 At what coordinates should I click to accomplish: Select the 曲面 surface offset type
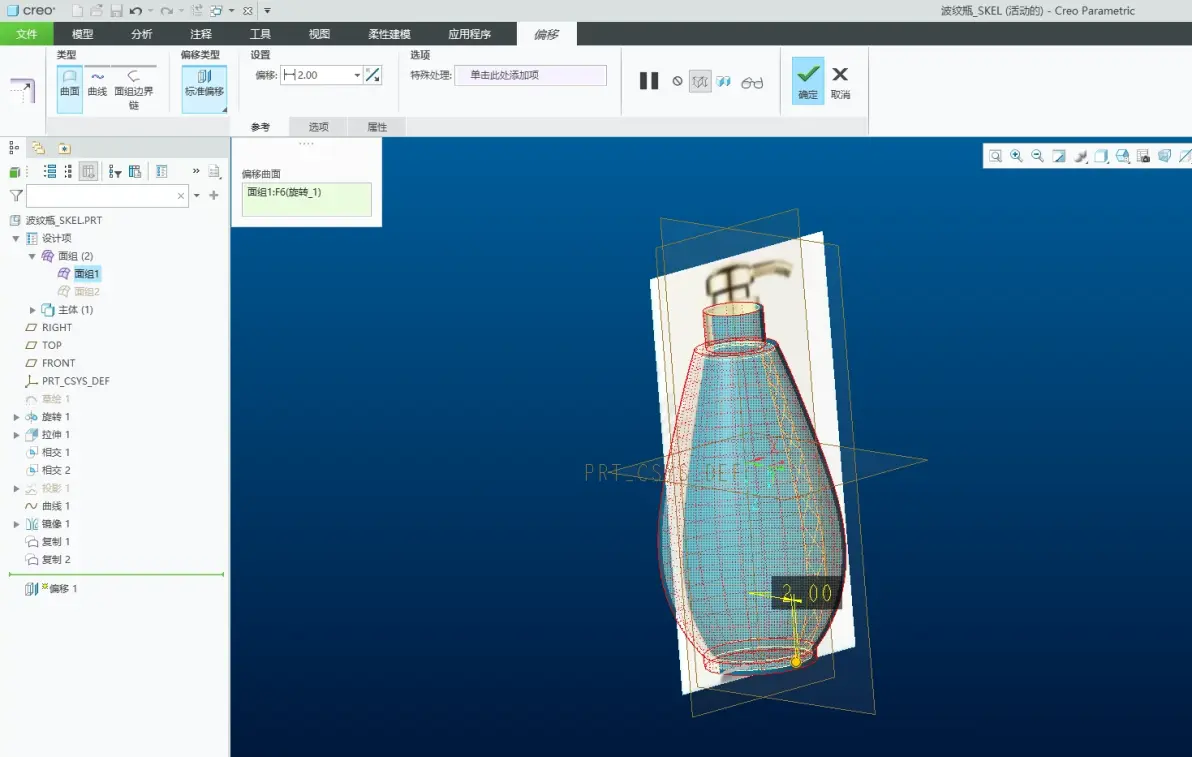69,89
